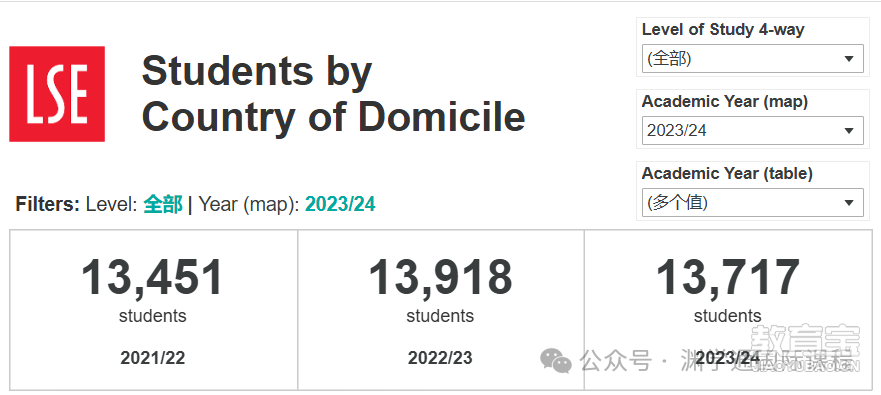Open the Academic Year (table) dropdown
Image resolution: width=881 pixels, height=395 pixels.
coord(752,202)
